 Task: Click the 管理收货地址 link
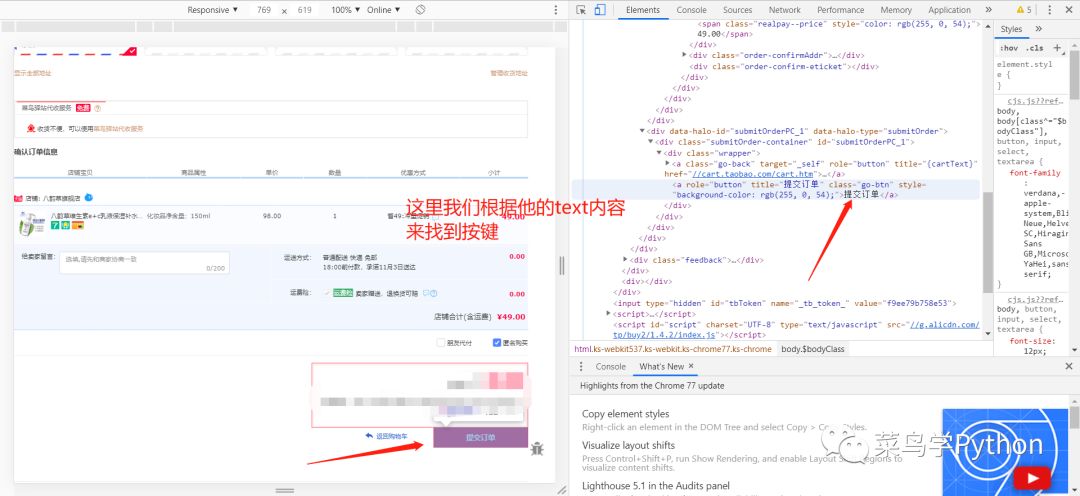[509, 73]
